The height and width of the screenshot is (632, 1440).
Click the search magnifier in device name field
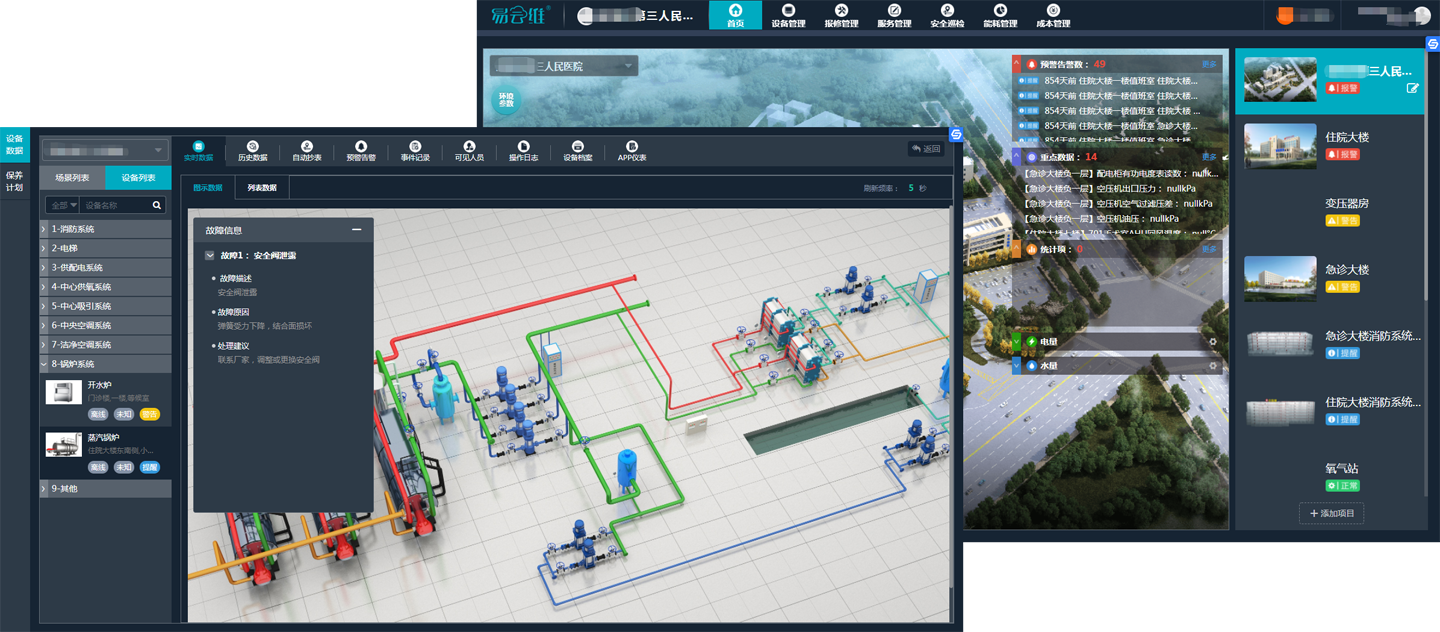[x=157, y=205]
